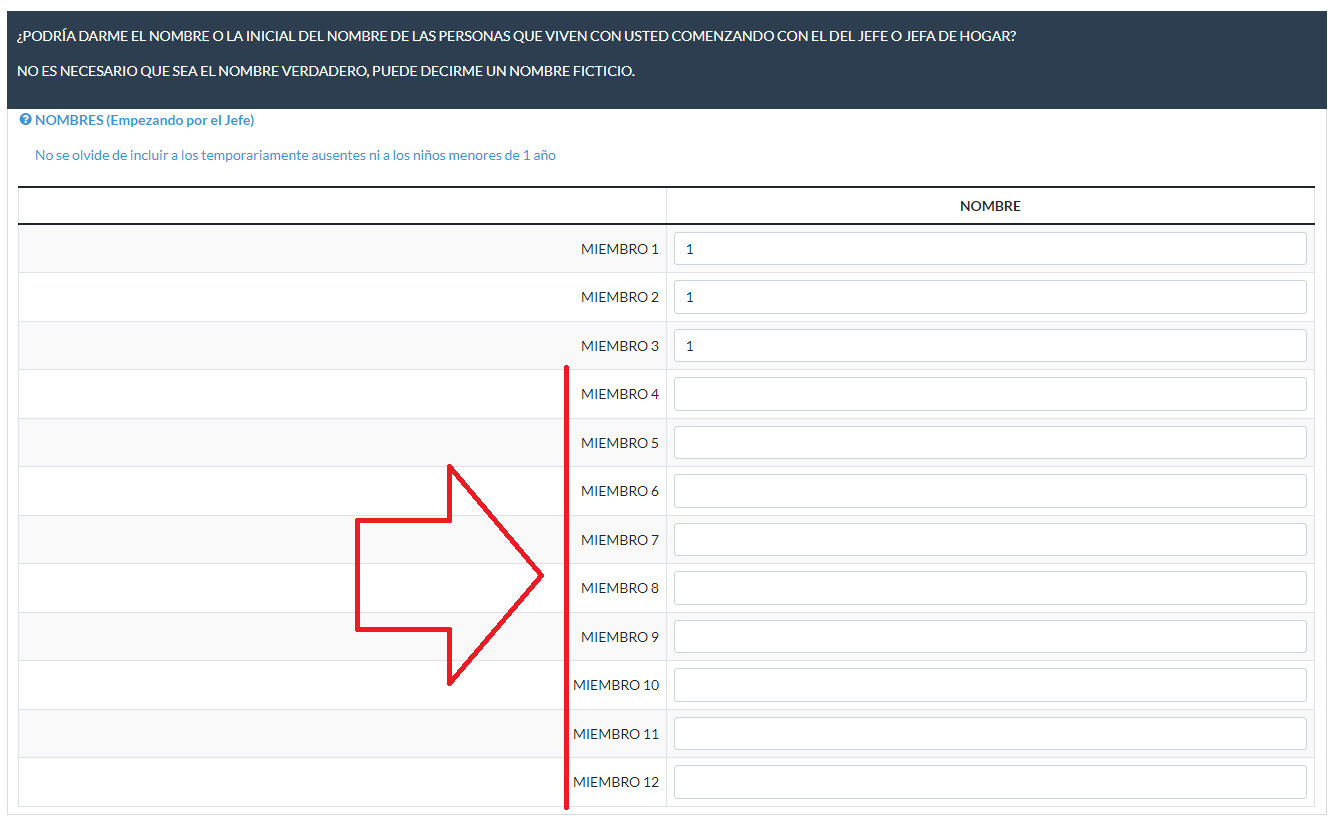Image resolution: width=1335 pixels, height=828 pixels.
Task: Click the "MIEMBRO 1" row label
Action: click(619, 249)
